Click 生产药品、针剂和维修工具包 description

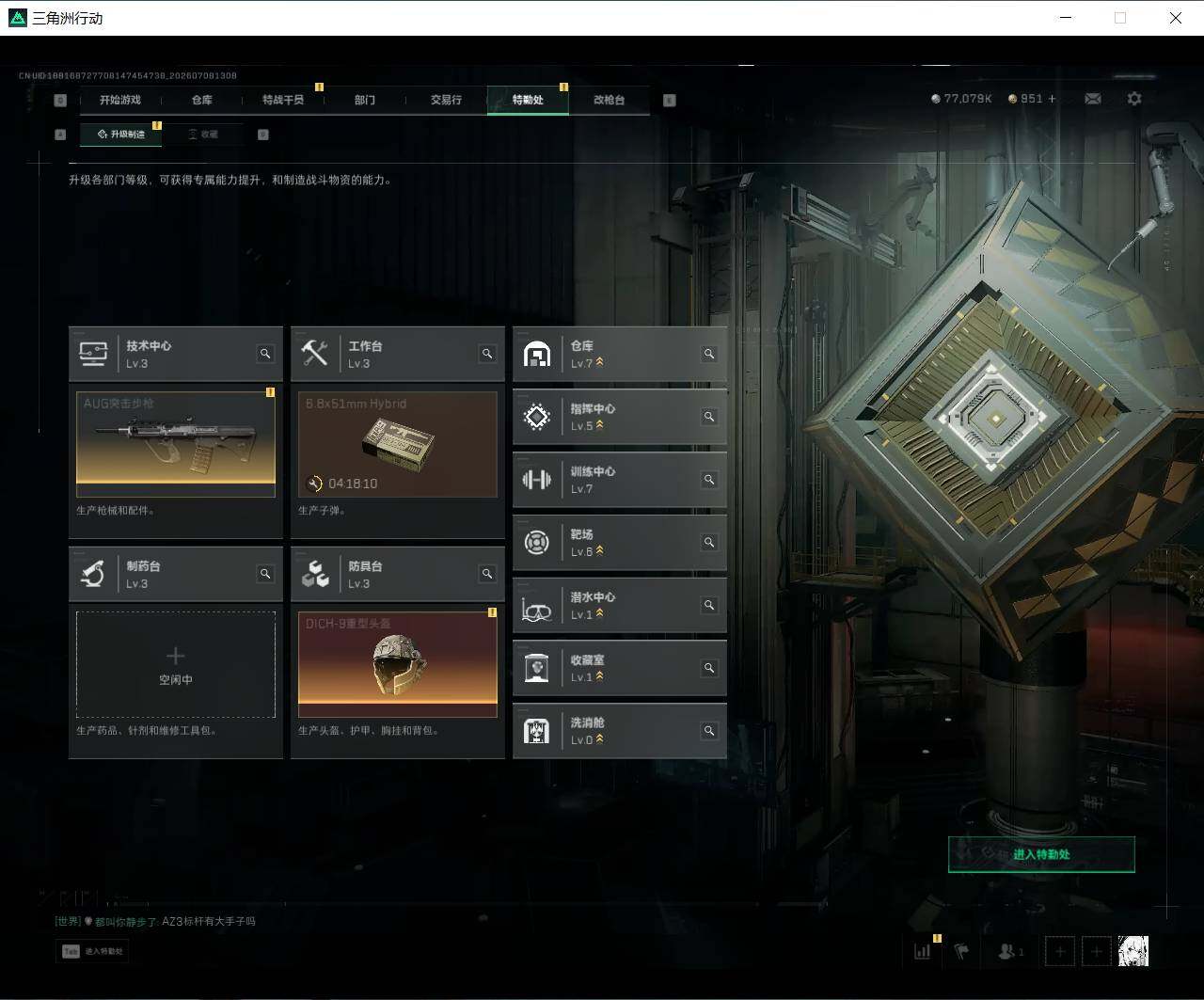point(147,730)
